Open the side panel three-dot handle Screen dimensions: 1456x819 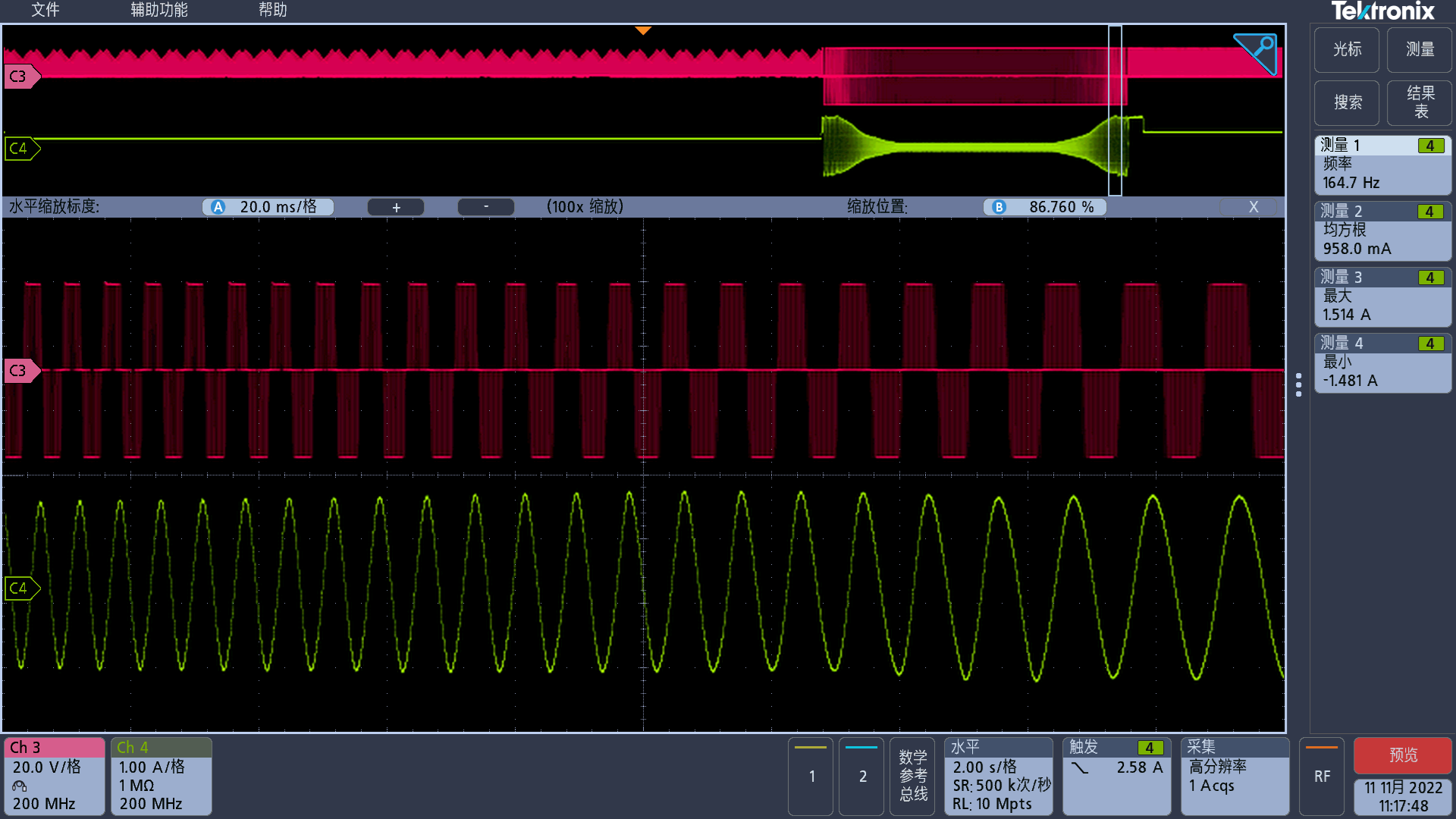[1299, 384]
